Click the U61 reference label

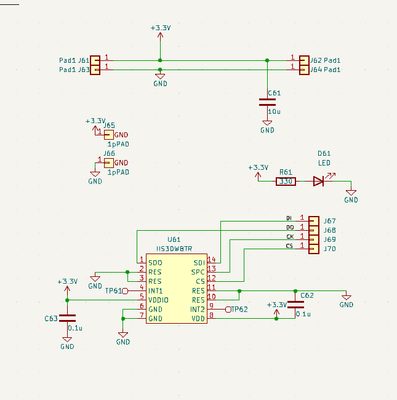[174, 239]
